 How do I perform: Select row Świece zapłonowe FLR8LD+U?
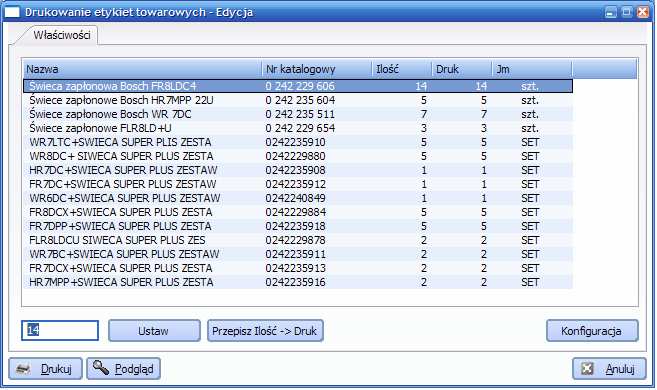[x=298, y=128]
